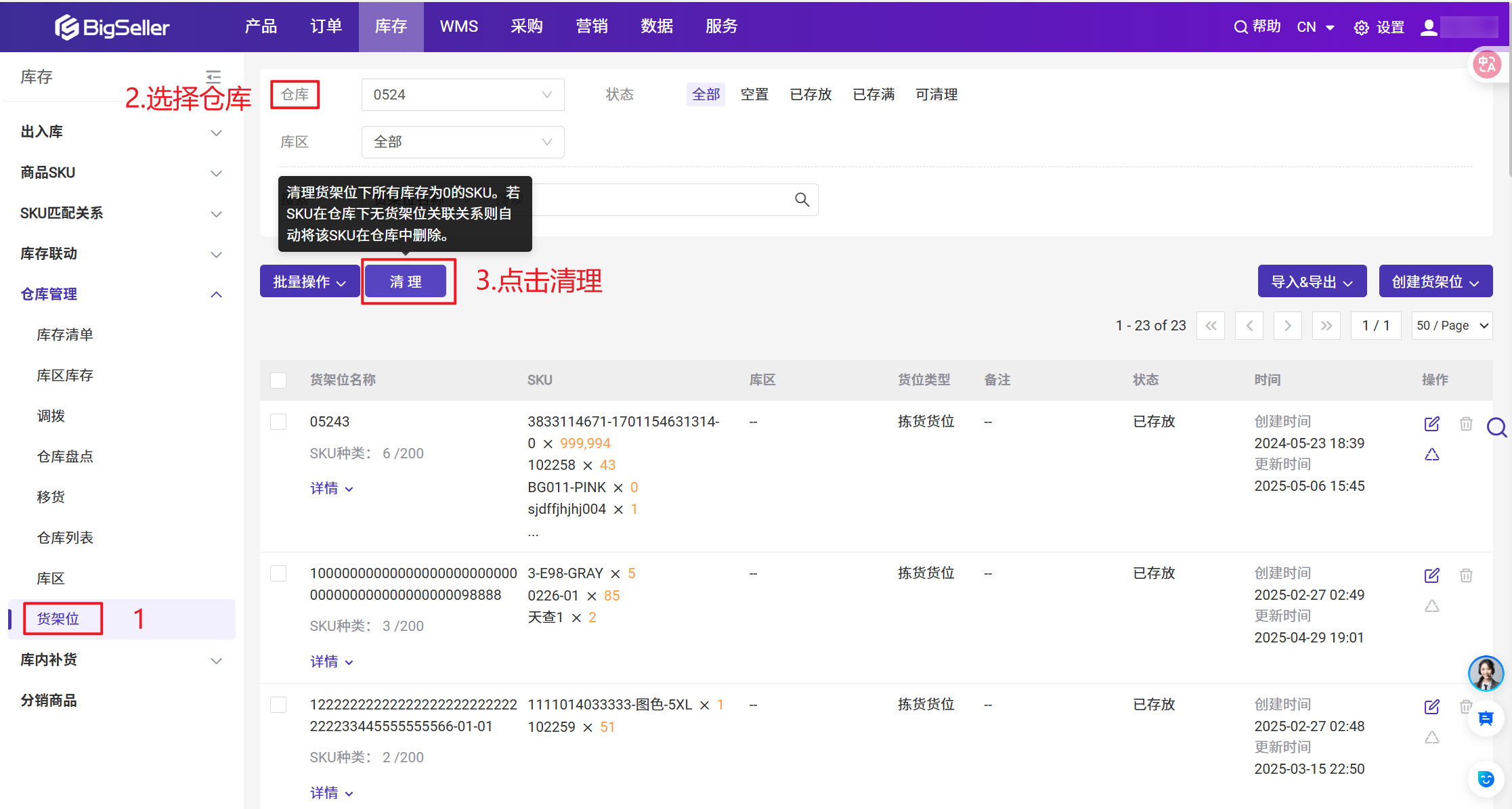Open the 批量操作 dropdown
Image resolution: width=1512 pixels, height=809 pixels.
(309, 282)
